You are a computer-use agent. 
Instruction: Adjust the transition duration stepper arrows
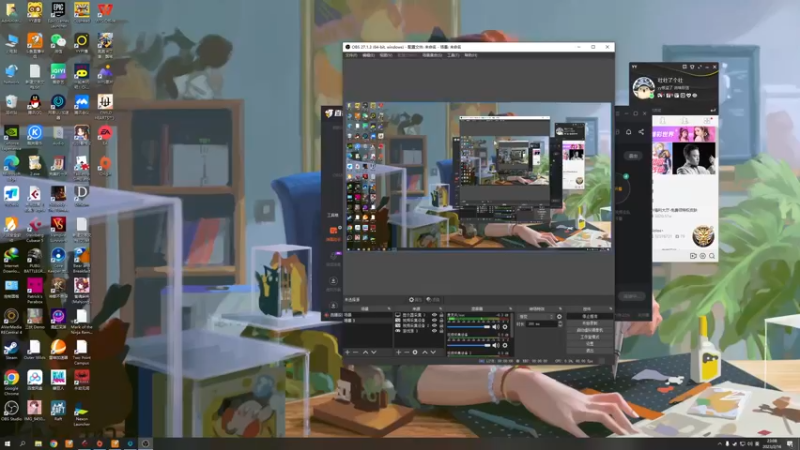pos(560,324)
